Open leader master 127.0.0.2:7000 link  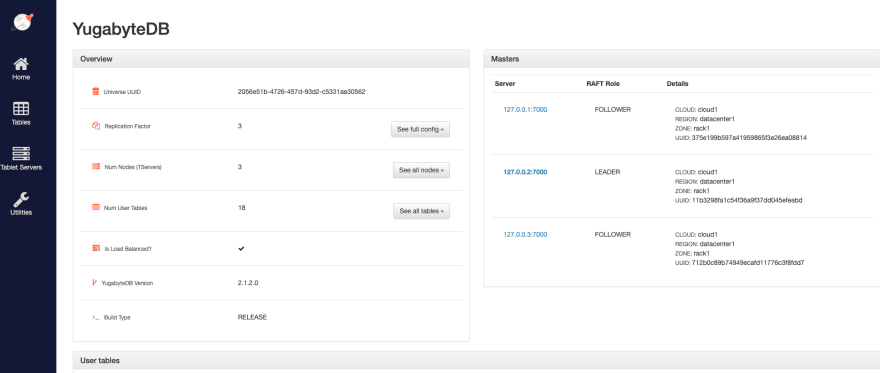pyautogui.click(x=525, y=172)
